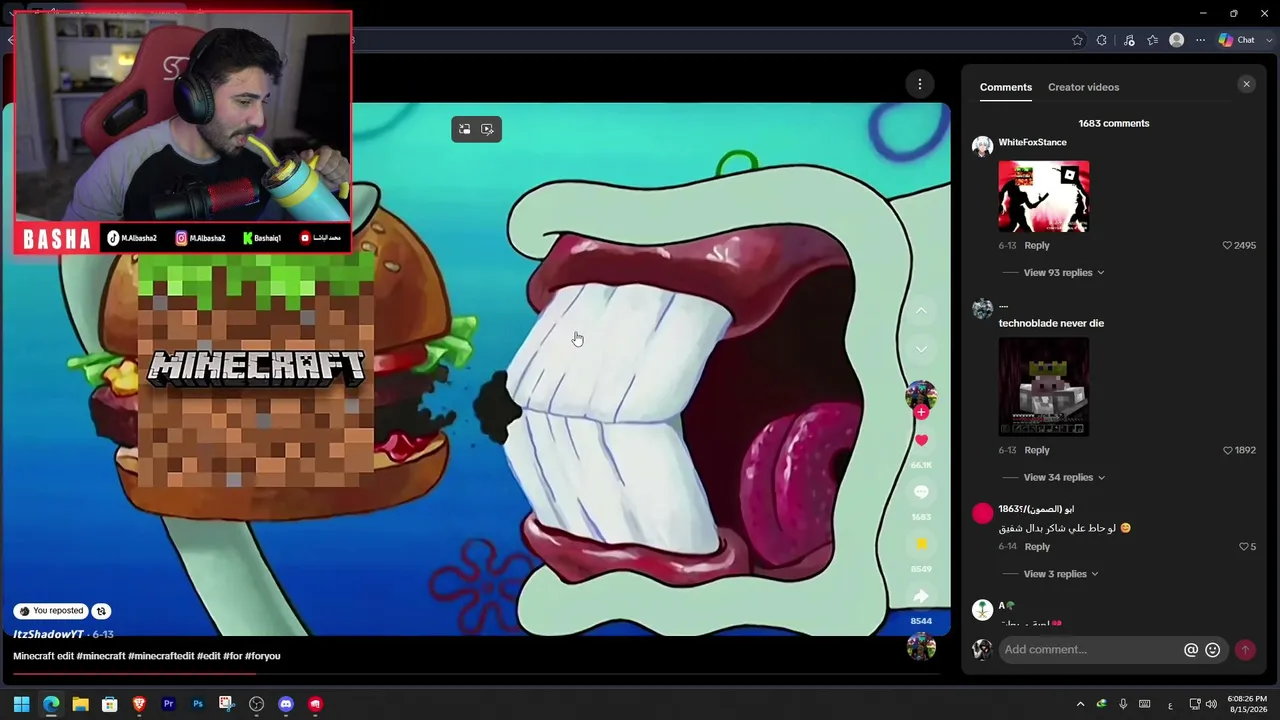
Task: Open the Snipping Tool from the taskbar
Action: pyautogui.click(x=227, y=704)
